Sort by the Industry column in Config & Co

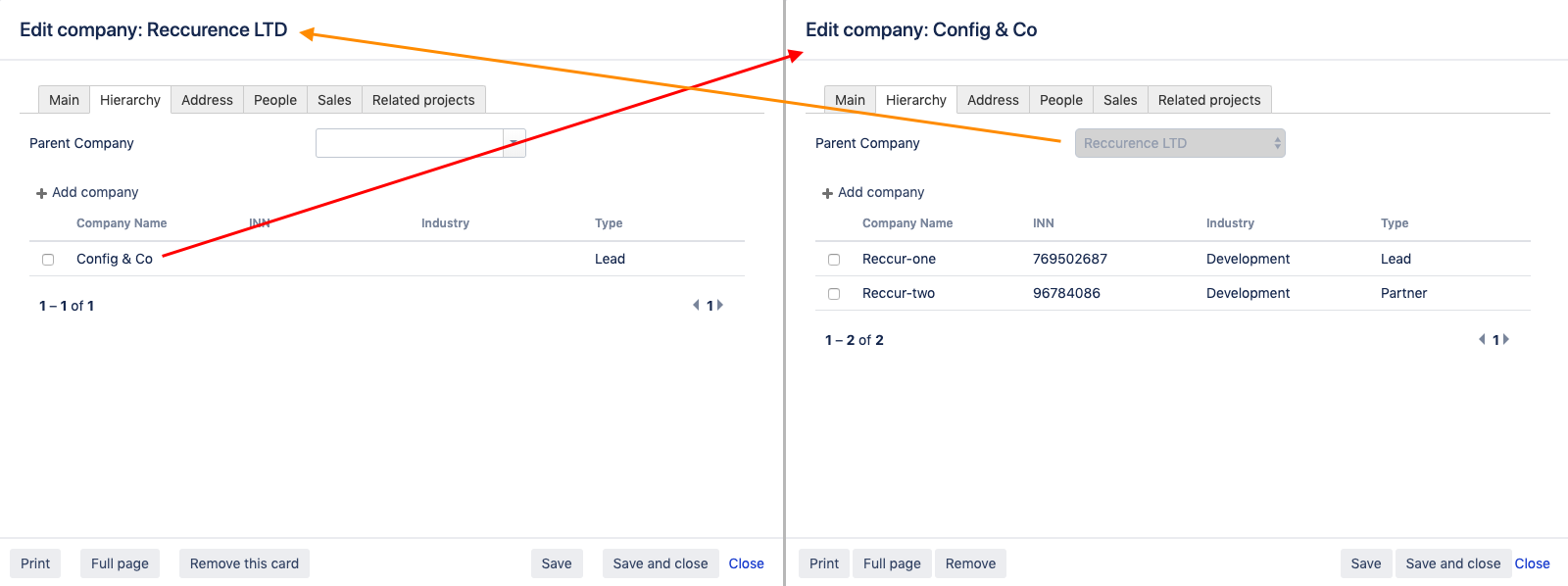pos(1230,223)
